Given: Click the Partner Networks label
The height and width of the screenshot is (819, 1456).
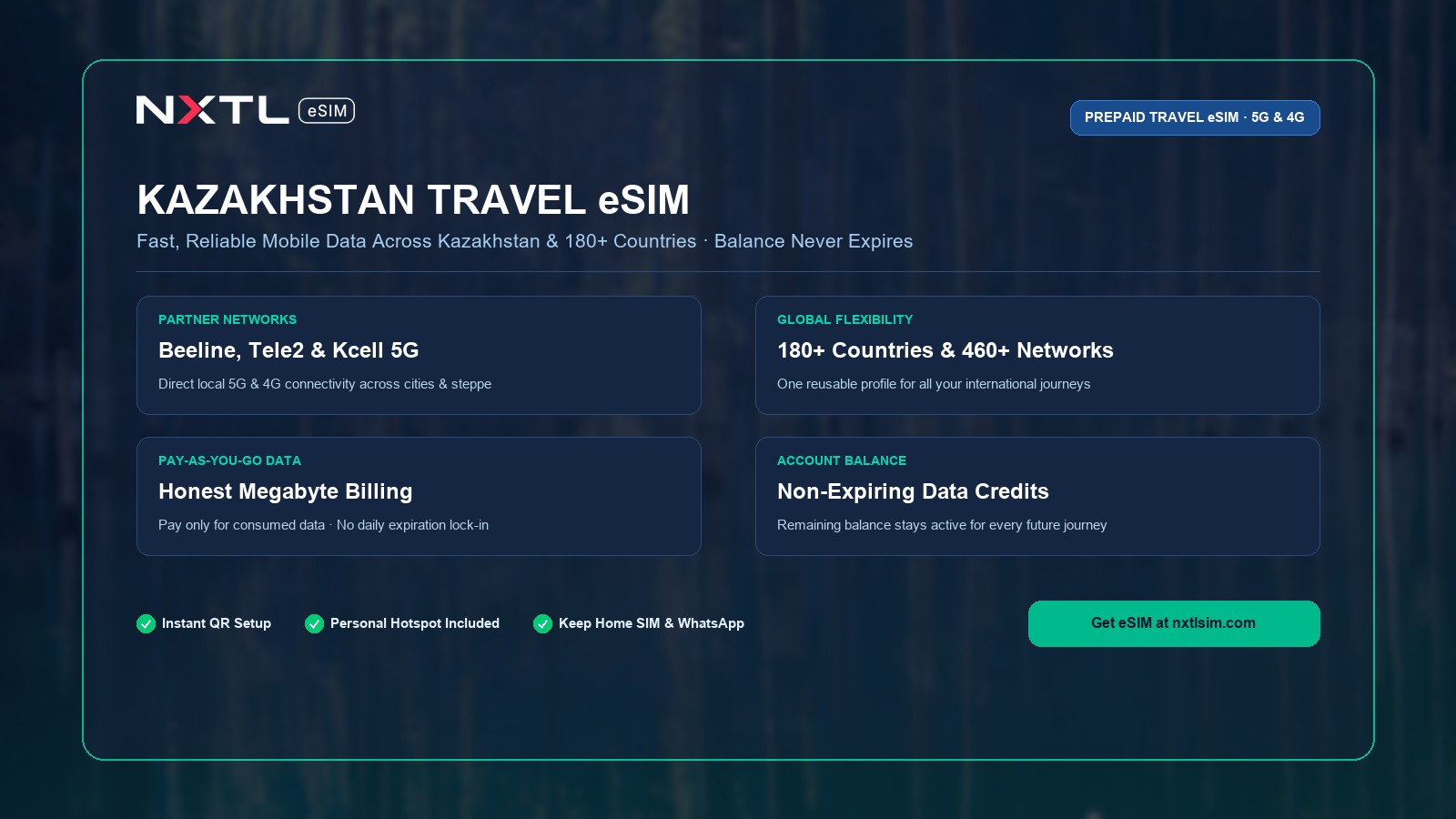Looking at the screenshot, I should (x=227, y=319).
